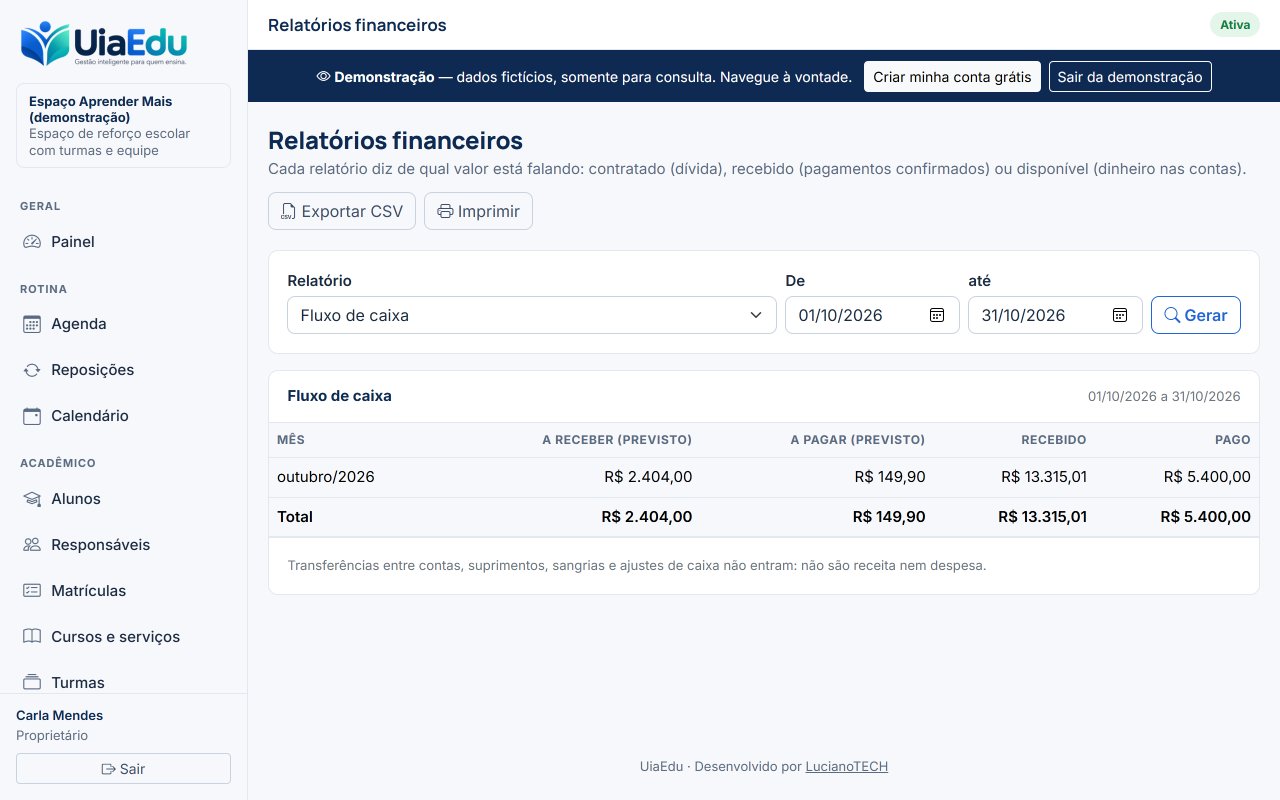Click the calendar picker icon in De field
Viewport: 1280px width, 800px height.
coord(937,315)
